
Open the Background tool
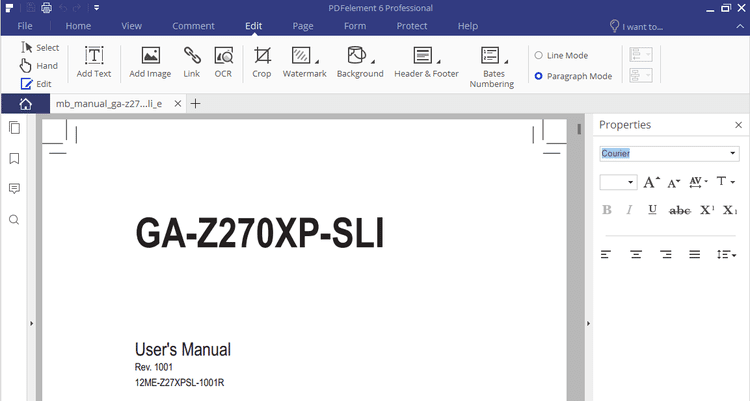pyautogui.click(x=360, y=62)
